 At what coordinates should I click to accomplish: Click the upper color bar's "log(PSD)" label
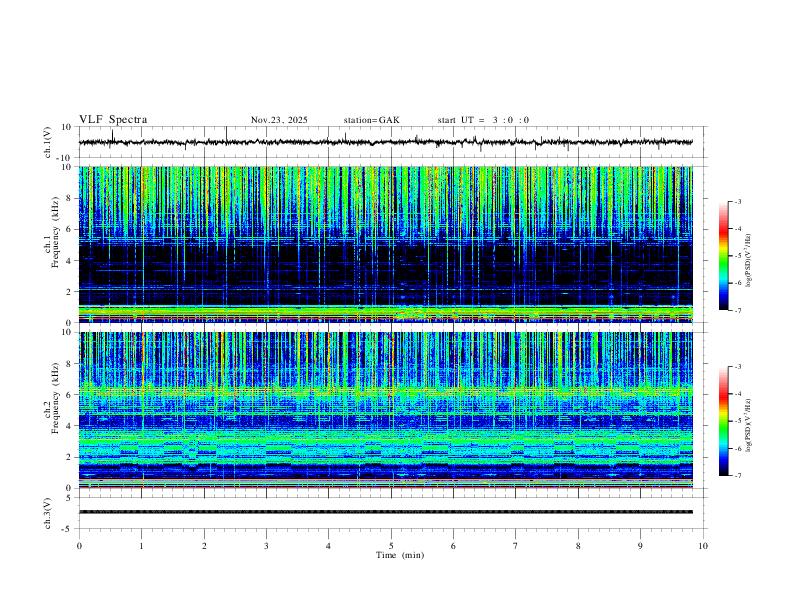click(749, 261)
